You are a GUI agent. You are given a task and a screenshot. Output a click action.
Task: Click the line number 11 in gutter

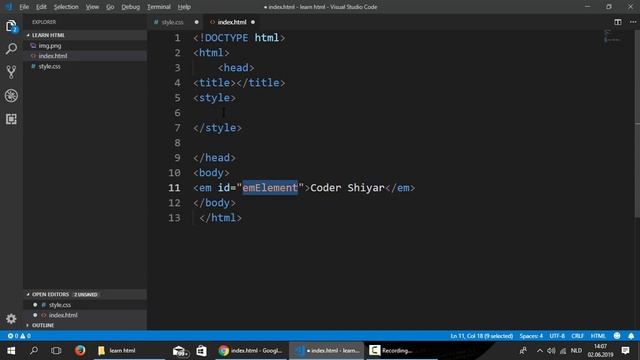174,188
